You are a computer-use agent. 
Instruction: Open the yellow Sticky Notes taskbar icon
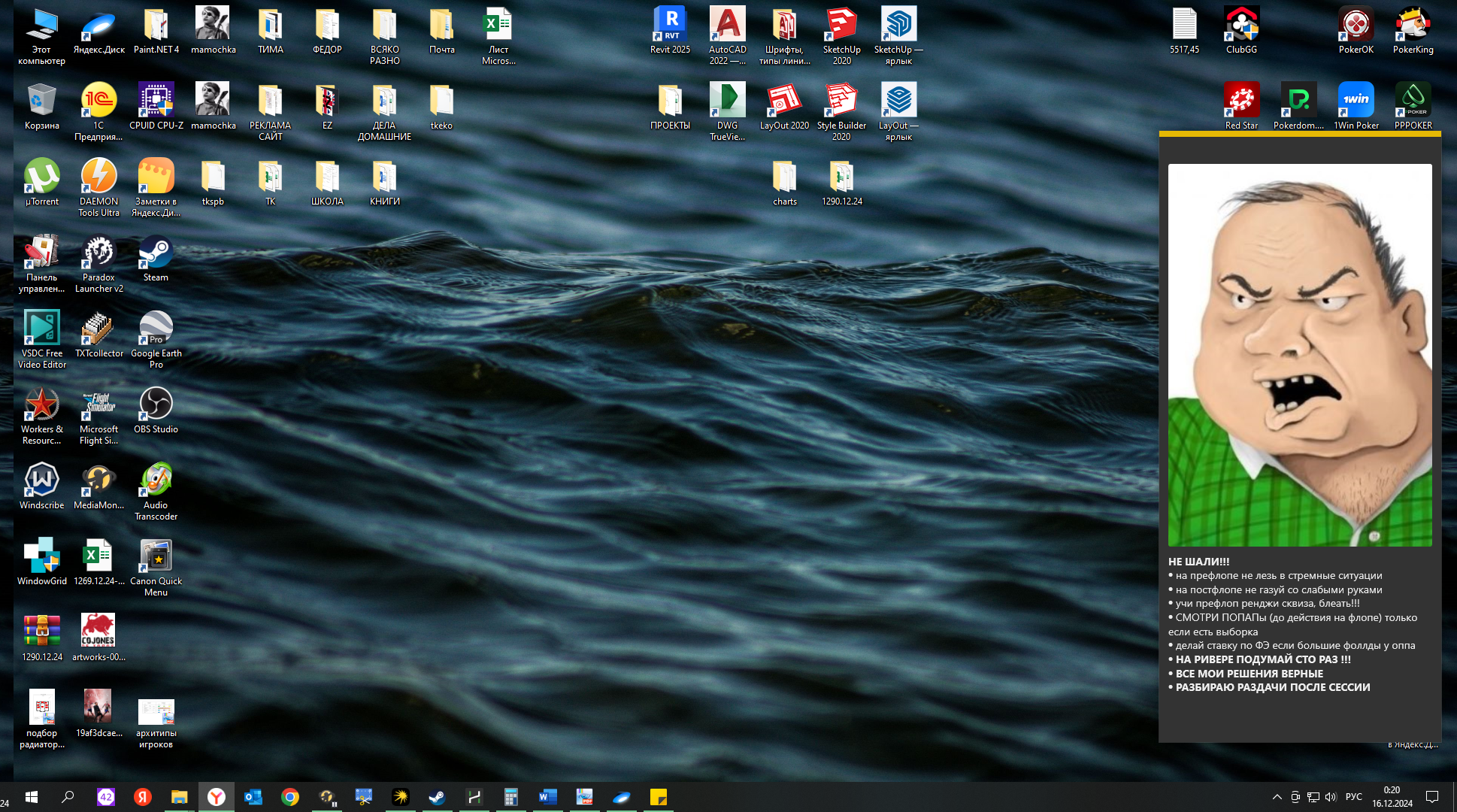click(x=658, y=797)
